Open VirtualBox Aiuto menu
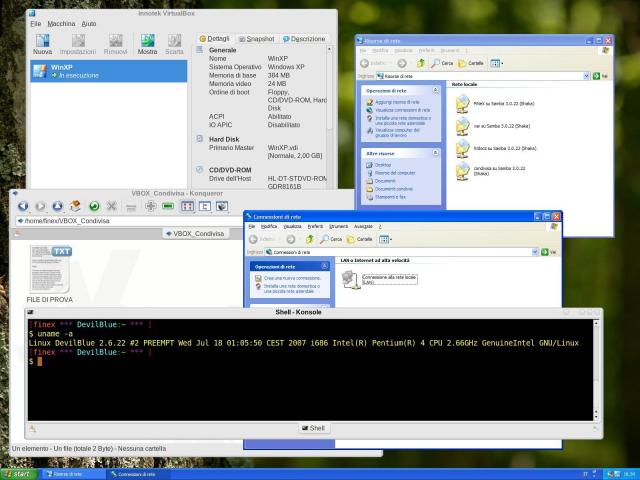This screenshot has height=480, width=640. [89, 24]
